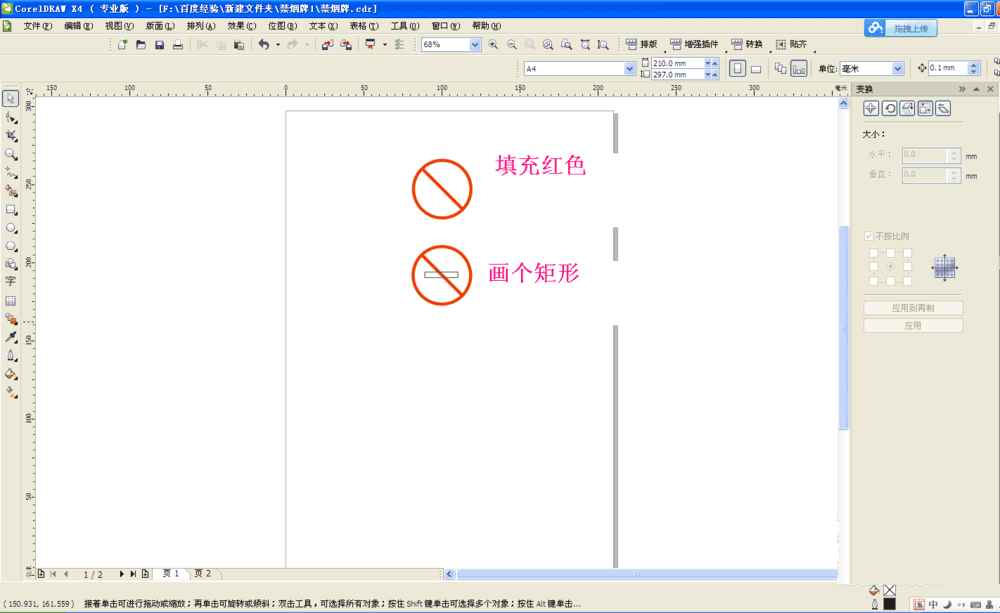Screen dimensions: 1000x613
Task: Toggle the 不按比例 checkbox
Action: point(869,236)
